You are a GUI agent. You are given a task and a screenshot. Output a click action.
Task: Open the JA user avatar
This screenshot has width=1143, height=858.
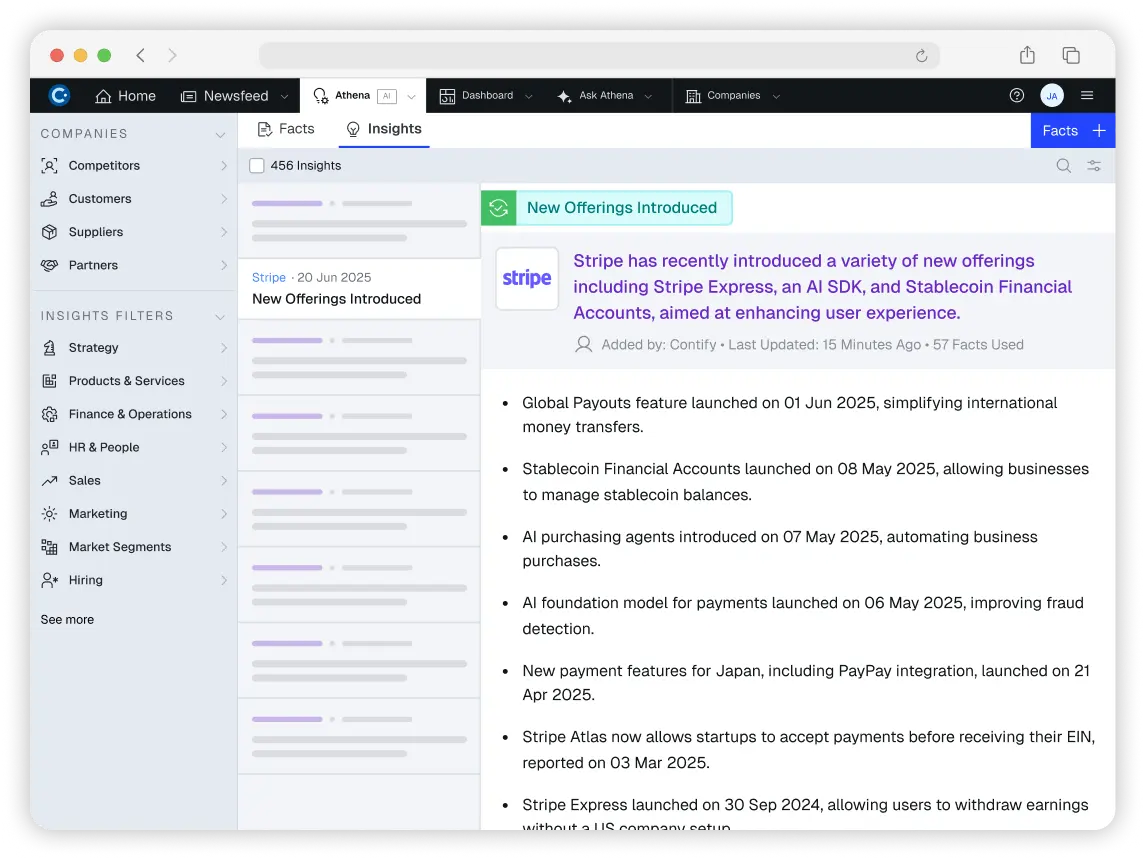tap(1051, 95)
